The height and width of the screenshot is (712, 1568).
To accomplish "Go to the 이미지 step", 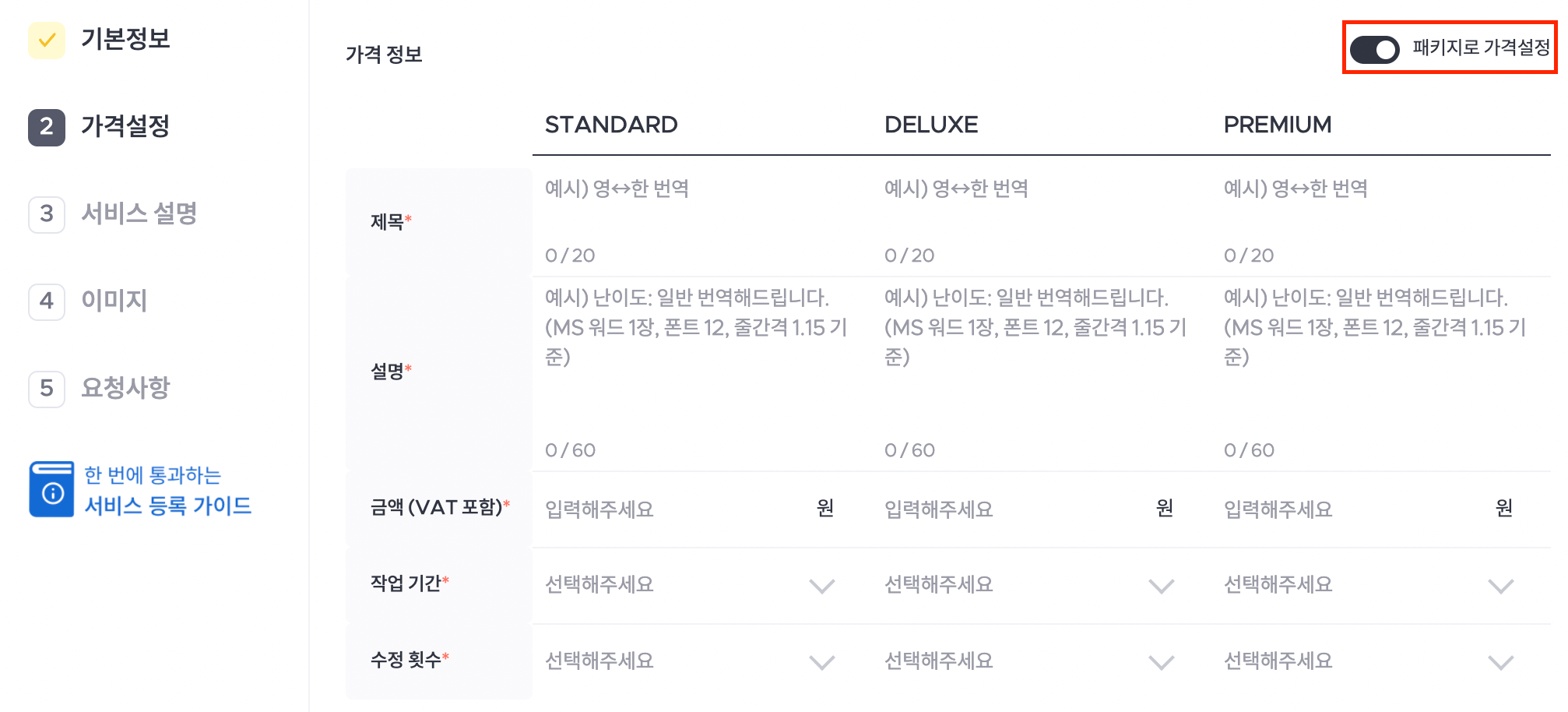I will [x=114, y=301].
